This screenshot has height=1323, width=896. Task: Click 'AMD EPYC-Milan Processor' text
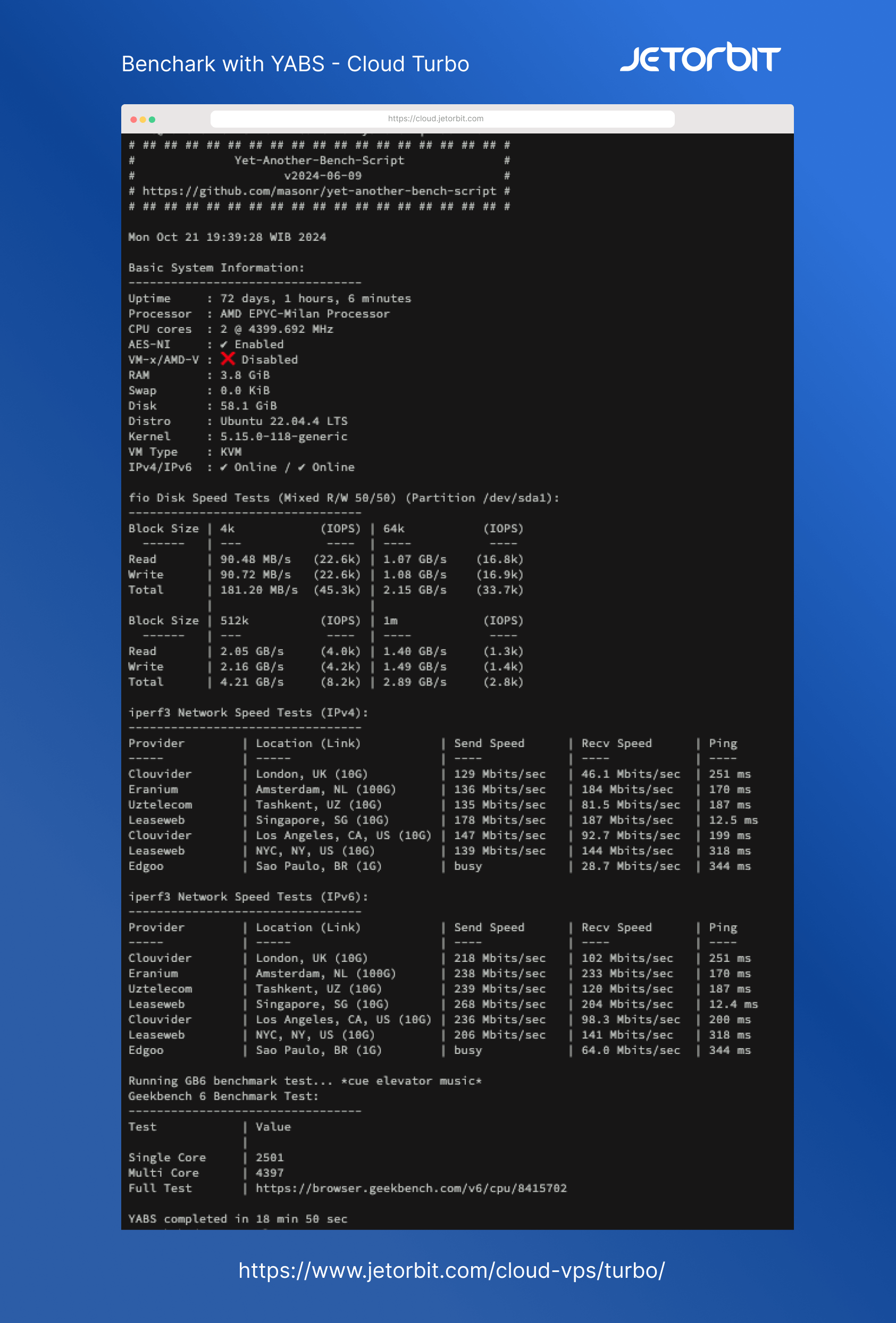(x=305, y=314)
